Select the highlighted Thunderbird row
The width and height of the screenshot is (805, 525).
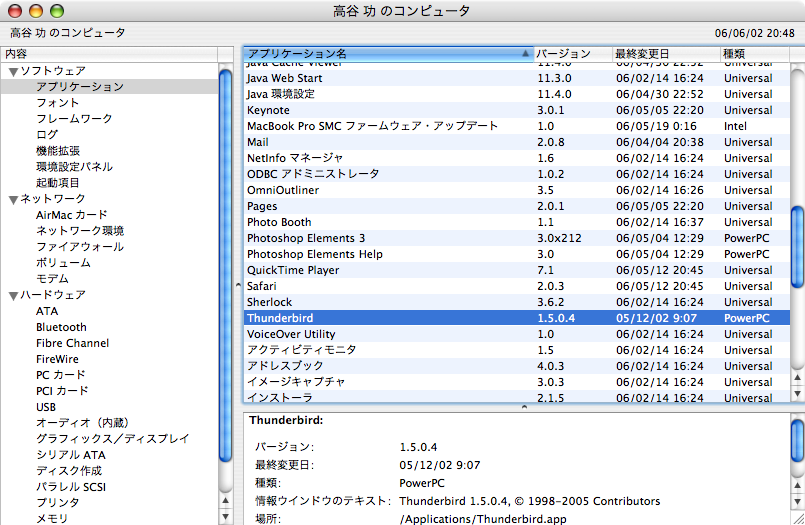516,318
